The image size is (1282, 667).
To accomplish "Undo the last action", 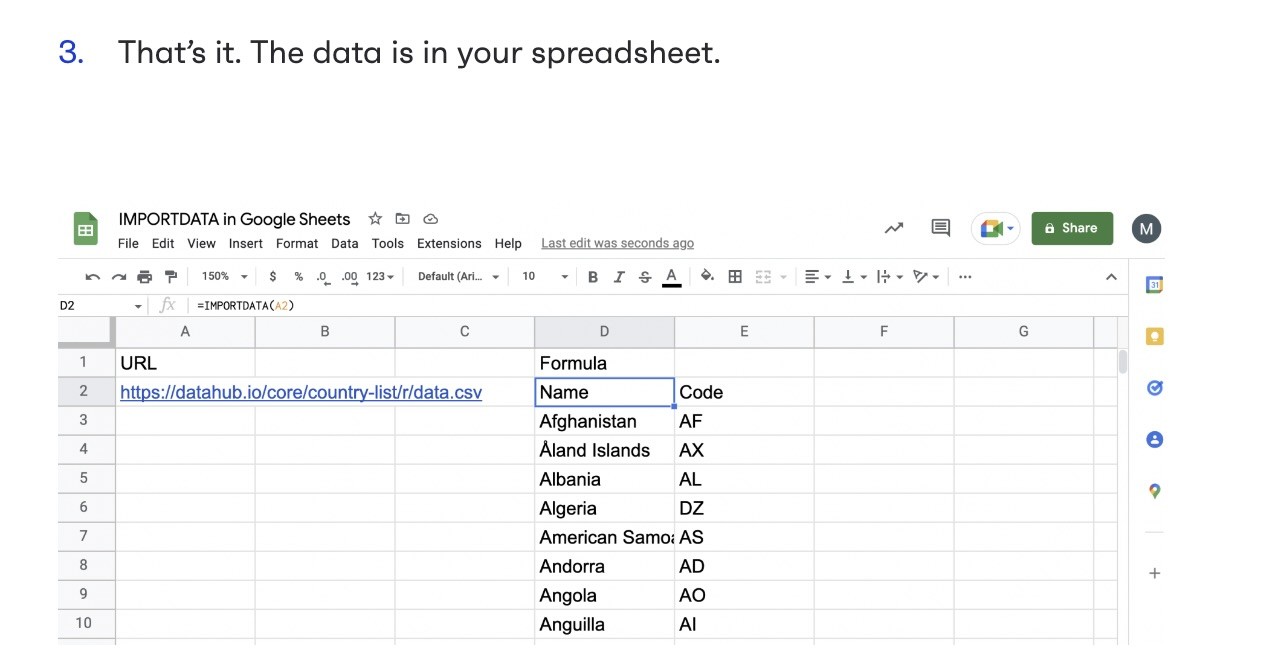I will pos(91,276).
